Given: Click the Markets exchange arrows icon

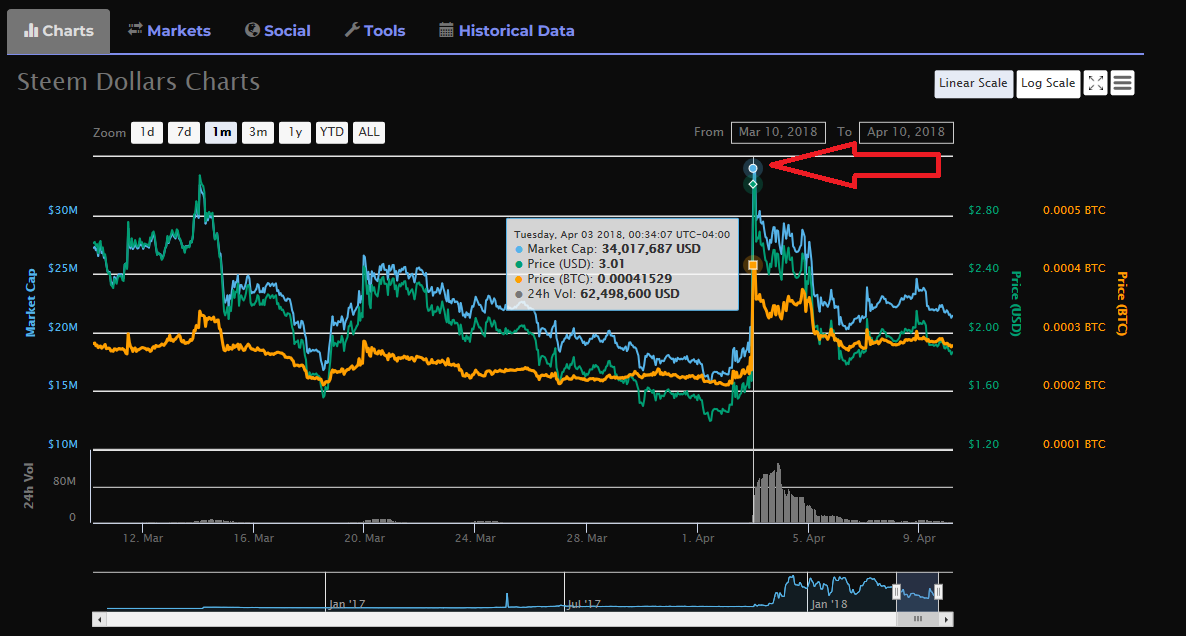Looking at the screenshot, I should (x=135, y=29).
